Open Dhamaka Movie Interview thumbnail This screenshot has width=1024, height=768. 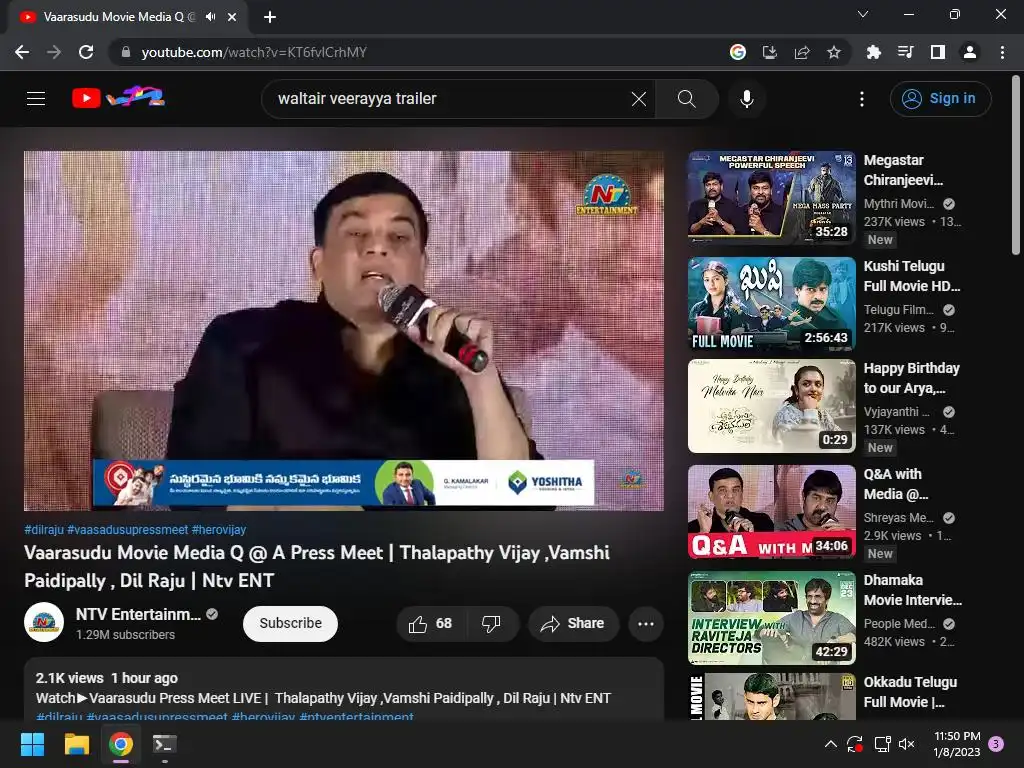(771, 618)
